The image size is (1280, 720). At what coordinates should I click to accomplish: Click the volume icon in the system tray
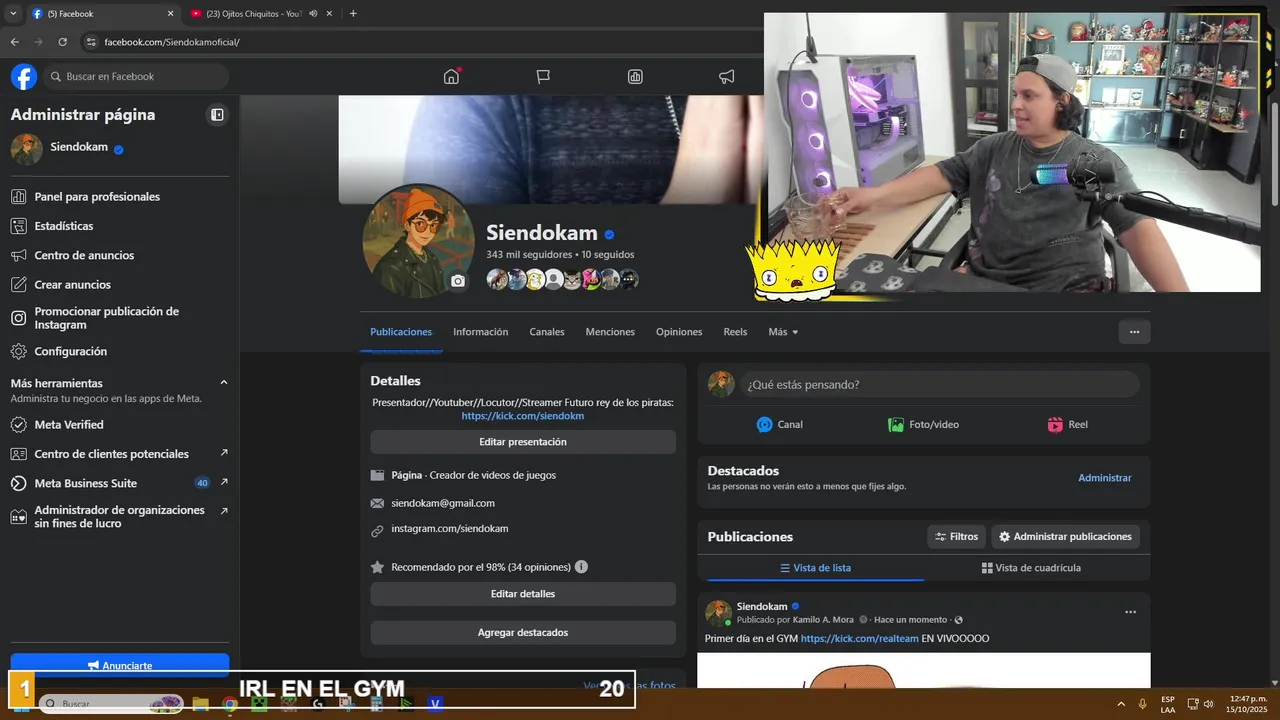[x=1209, y=704]
